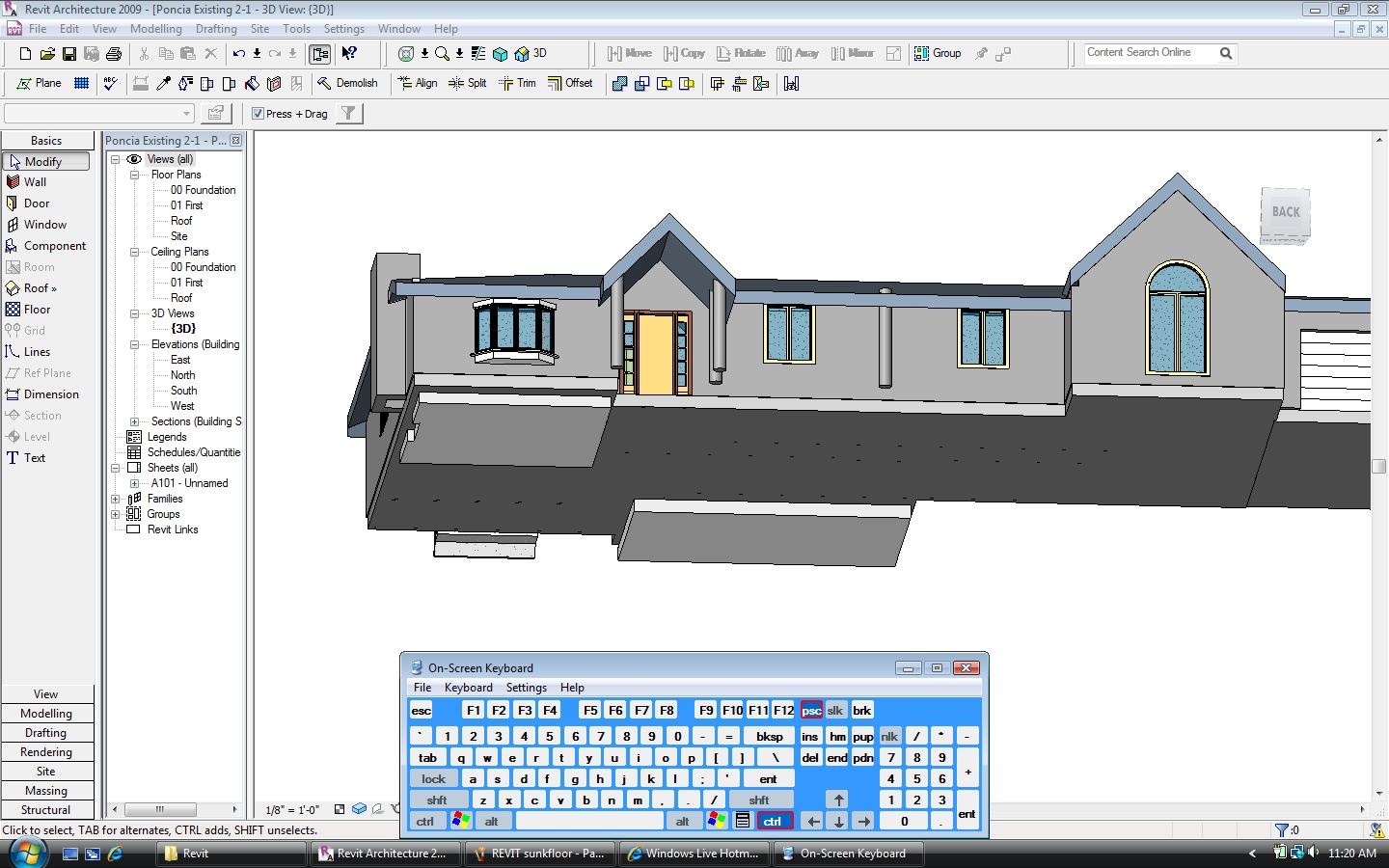This screenshot has height=868, width=1389.
Task: Toggle the Press + Drag checkbox
Action: [x=258, y=113]
